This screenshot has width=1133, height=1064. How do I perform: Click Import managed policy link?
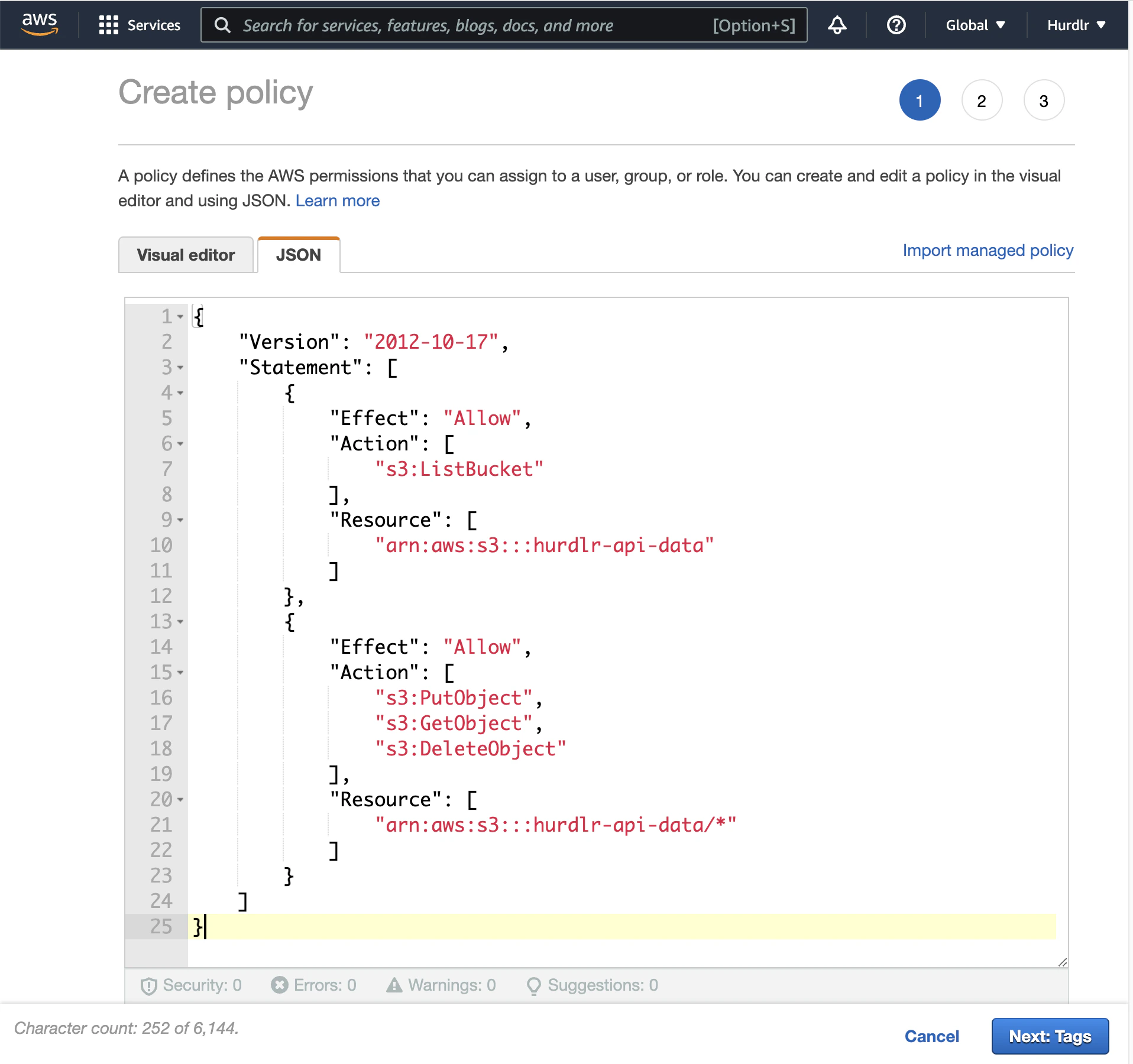pyautogui.click(x=988, y=251)
